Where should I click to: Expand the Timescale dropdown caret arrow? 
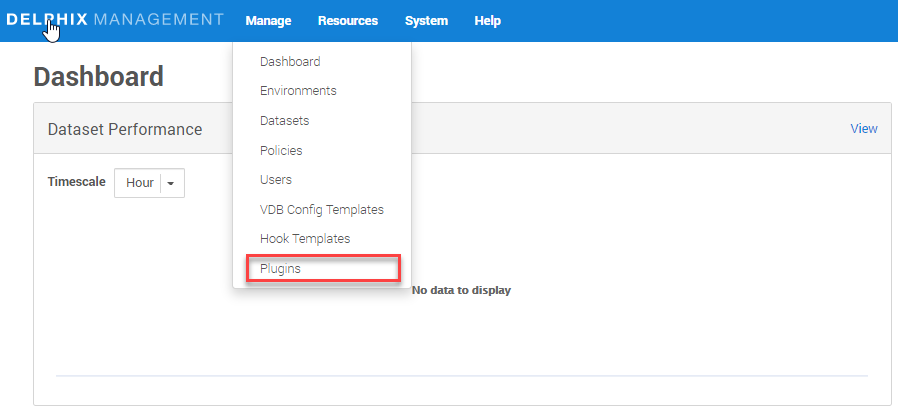(171, 184)
